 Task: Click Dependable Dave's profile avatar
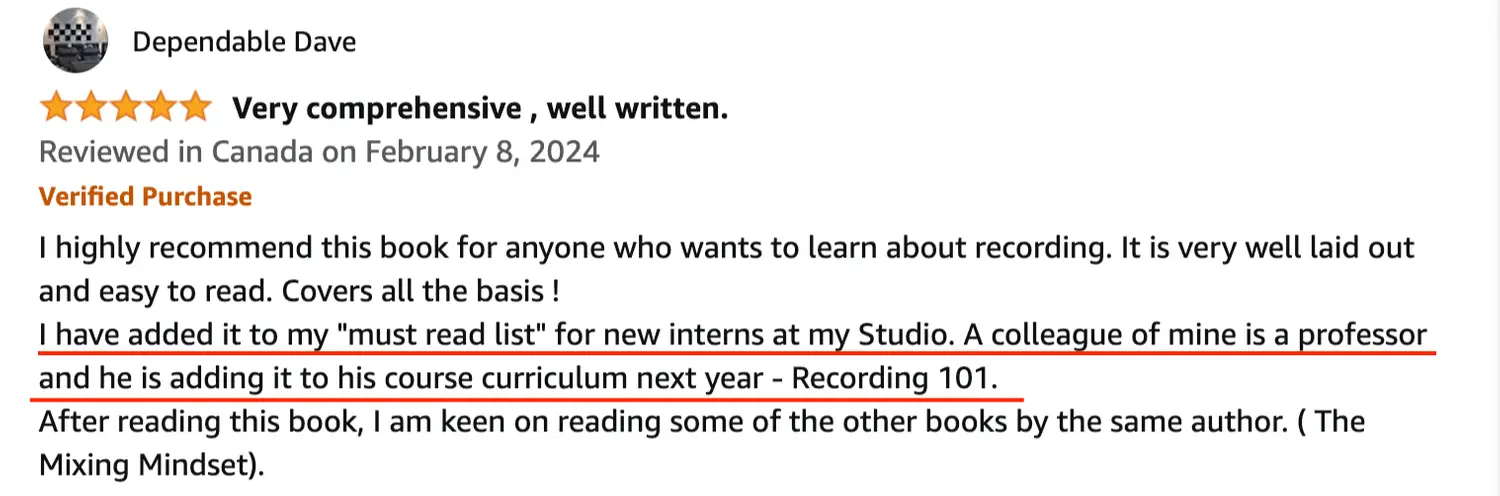click(75, 41)
